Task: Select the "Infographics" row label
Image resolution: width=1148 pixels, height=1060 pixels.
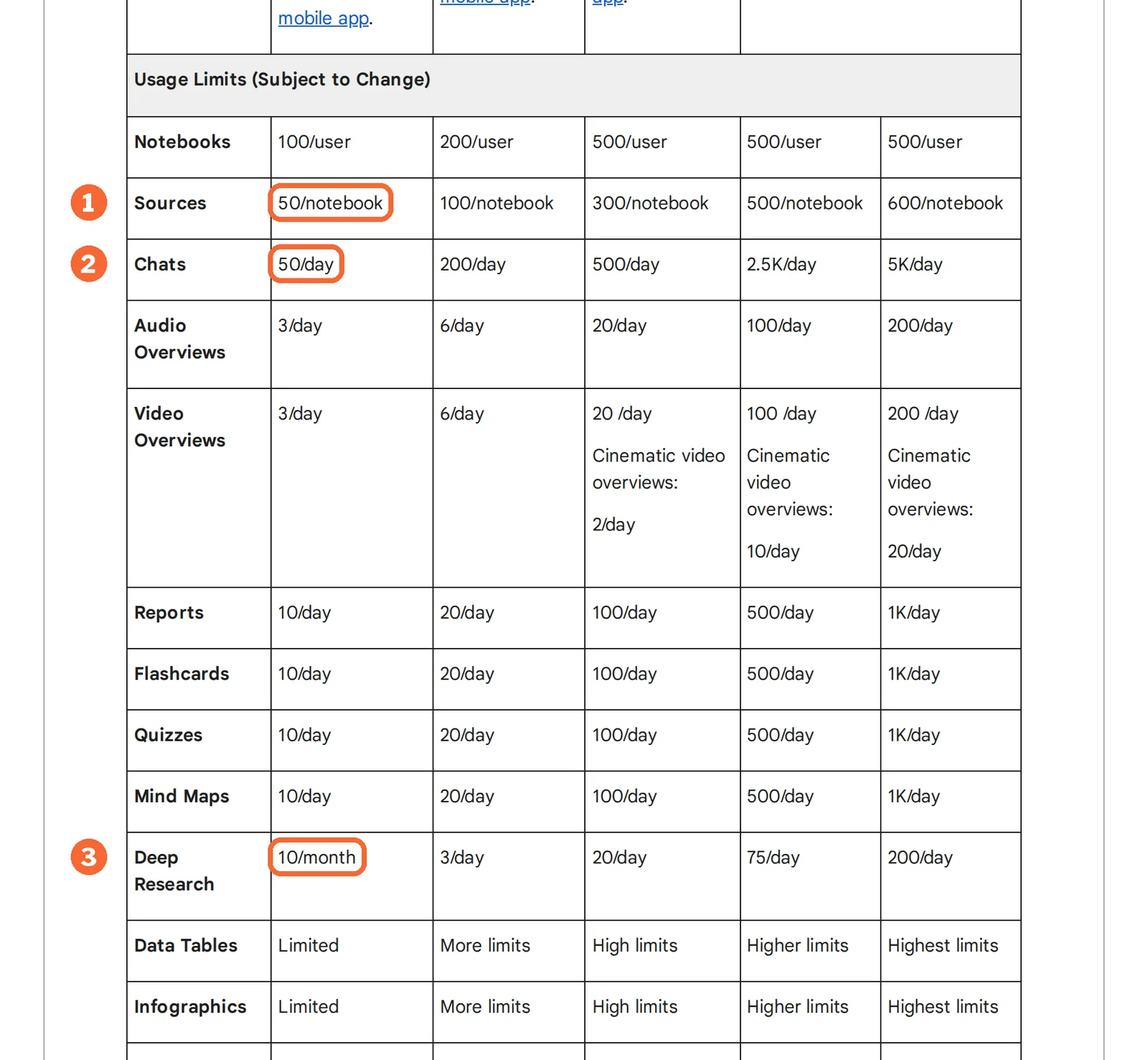Action: [x=190, y=1007]
